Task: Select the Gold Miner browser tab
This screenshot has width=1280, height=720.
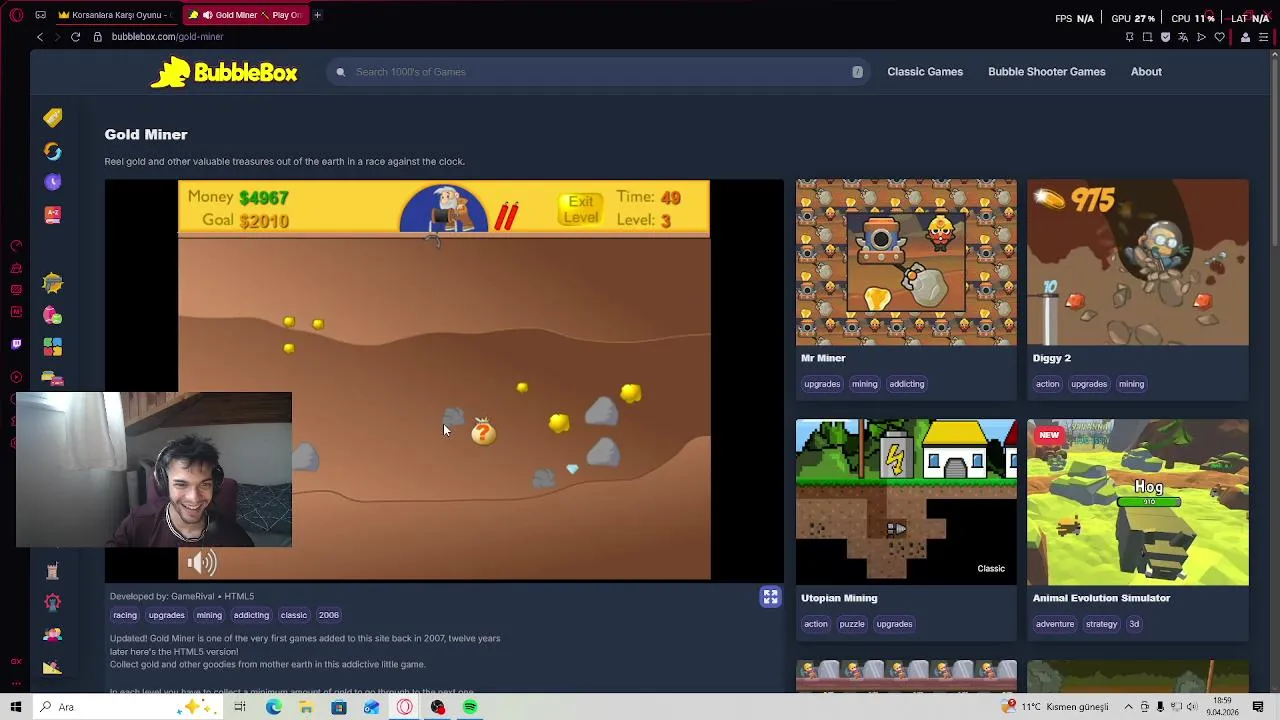Action: (x=245, y=15)
